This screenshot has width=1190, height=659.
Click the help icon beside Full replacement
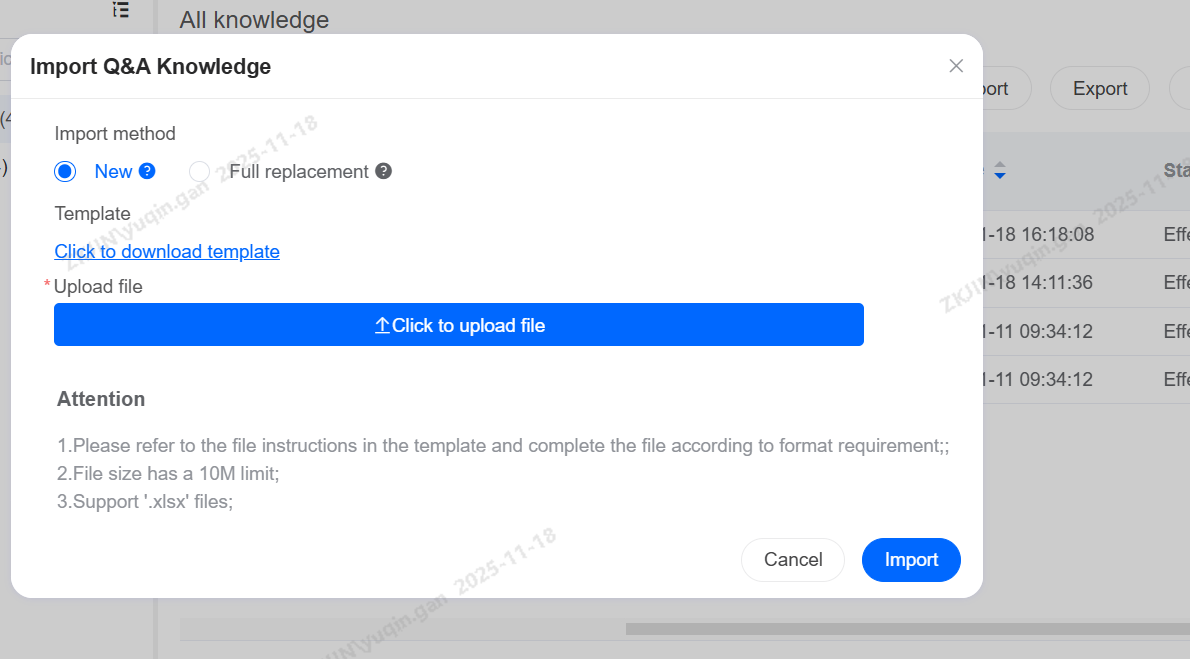383,171
